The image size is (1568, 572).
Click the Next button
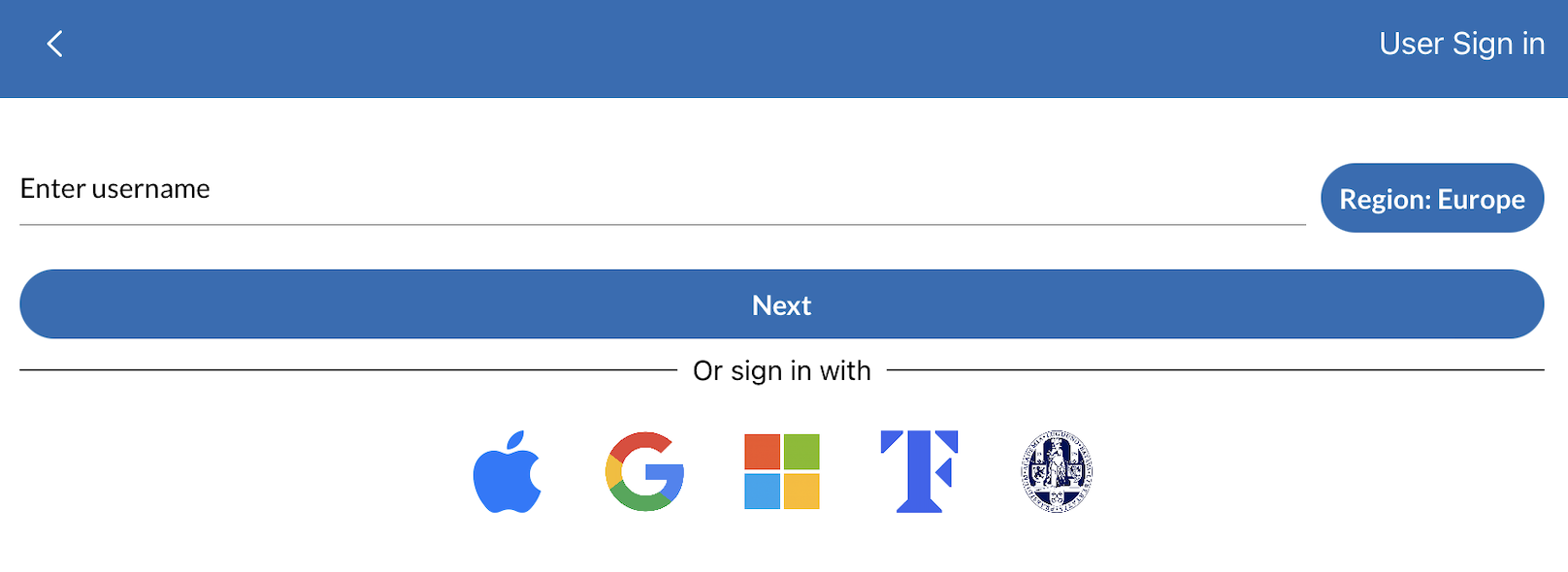pyautogui.click(x=782, y=304)
